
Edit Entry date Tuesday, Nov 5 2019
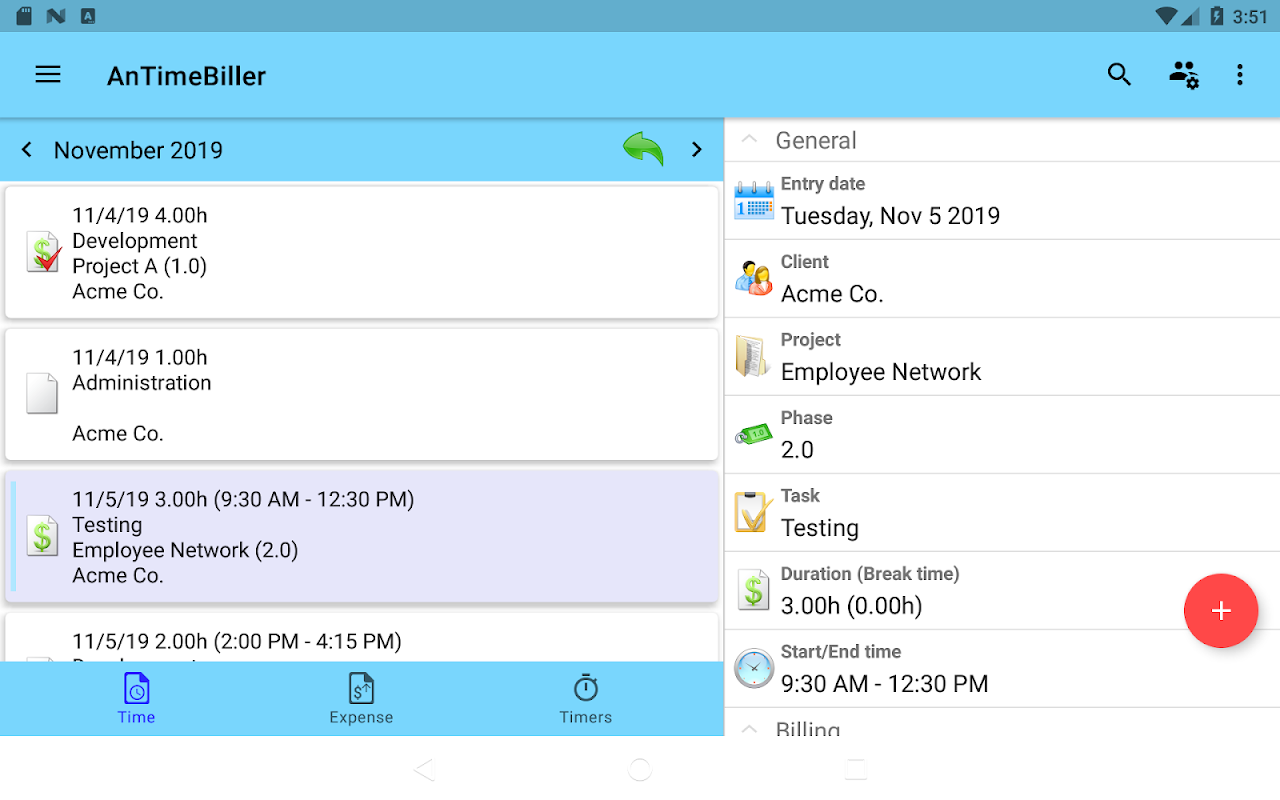pos(1002,200)
